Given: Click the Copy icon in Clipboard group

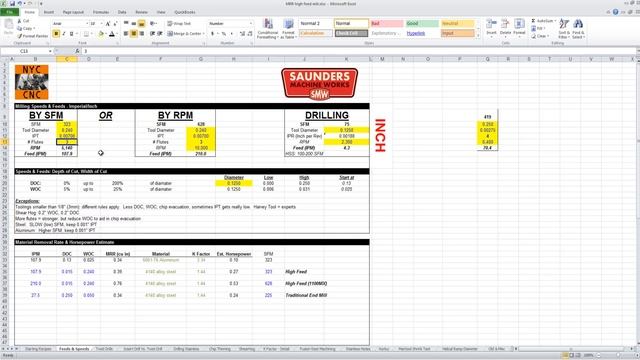Looking at the screenshot, I should tap(20, 29).
